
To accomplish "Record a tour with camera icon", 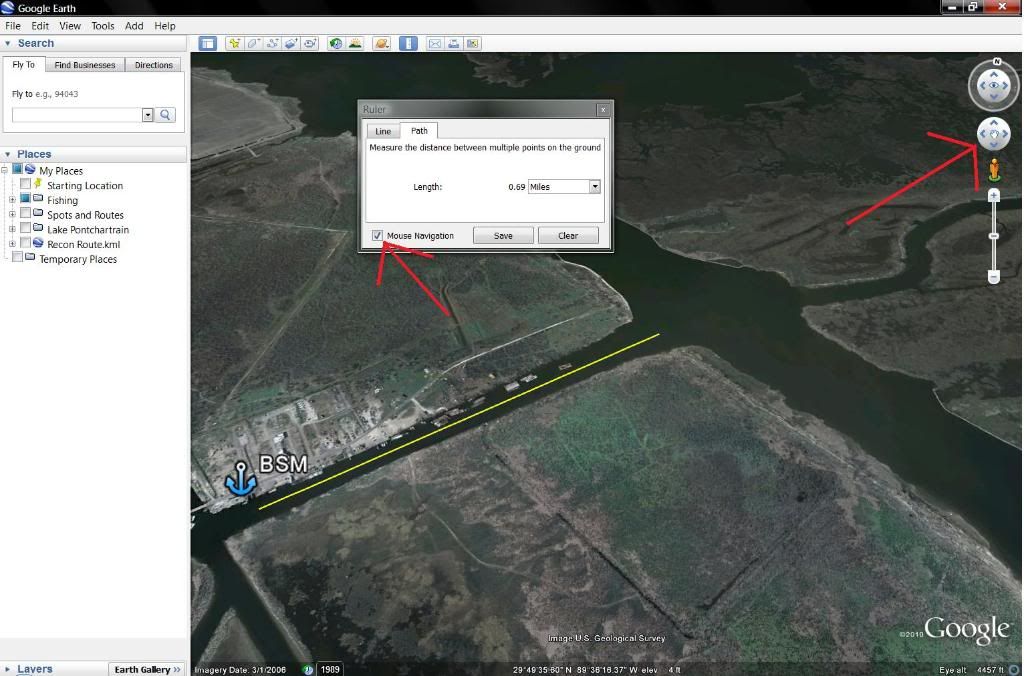I will pyautogui.click(x=310, y=44).
